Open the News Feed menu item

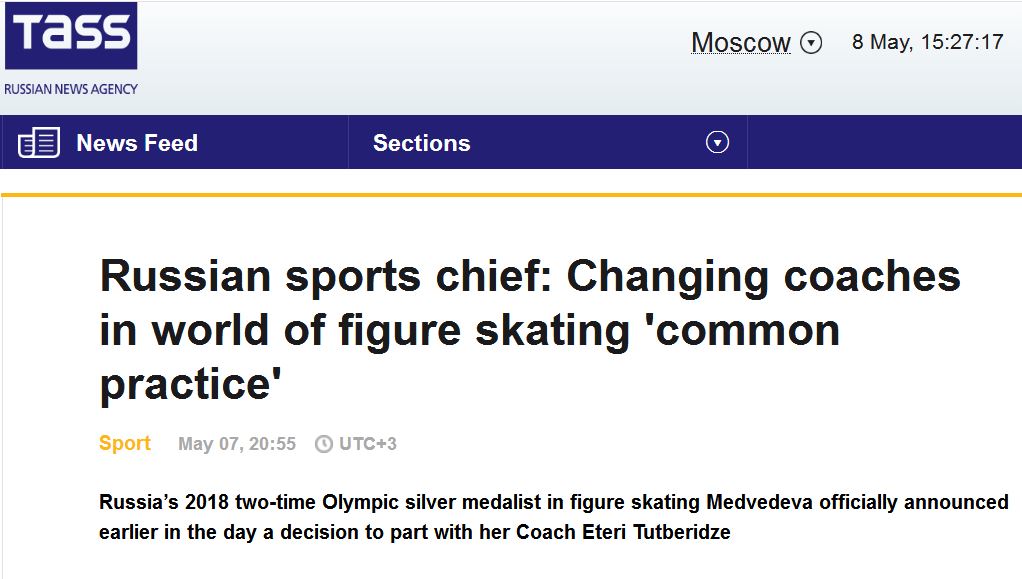click(137, 143)
